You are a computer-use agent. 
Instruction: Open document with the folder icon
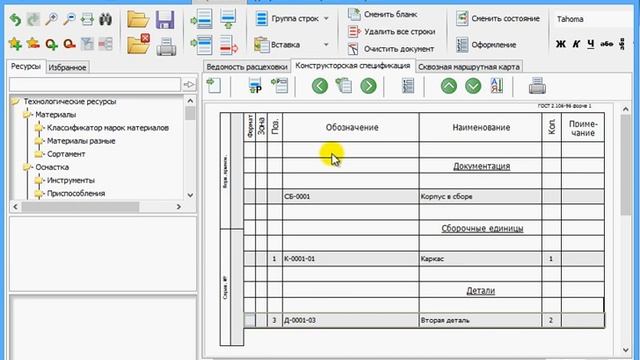tap(138, 19)
